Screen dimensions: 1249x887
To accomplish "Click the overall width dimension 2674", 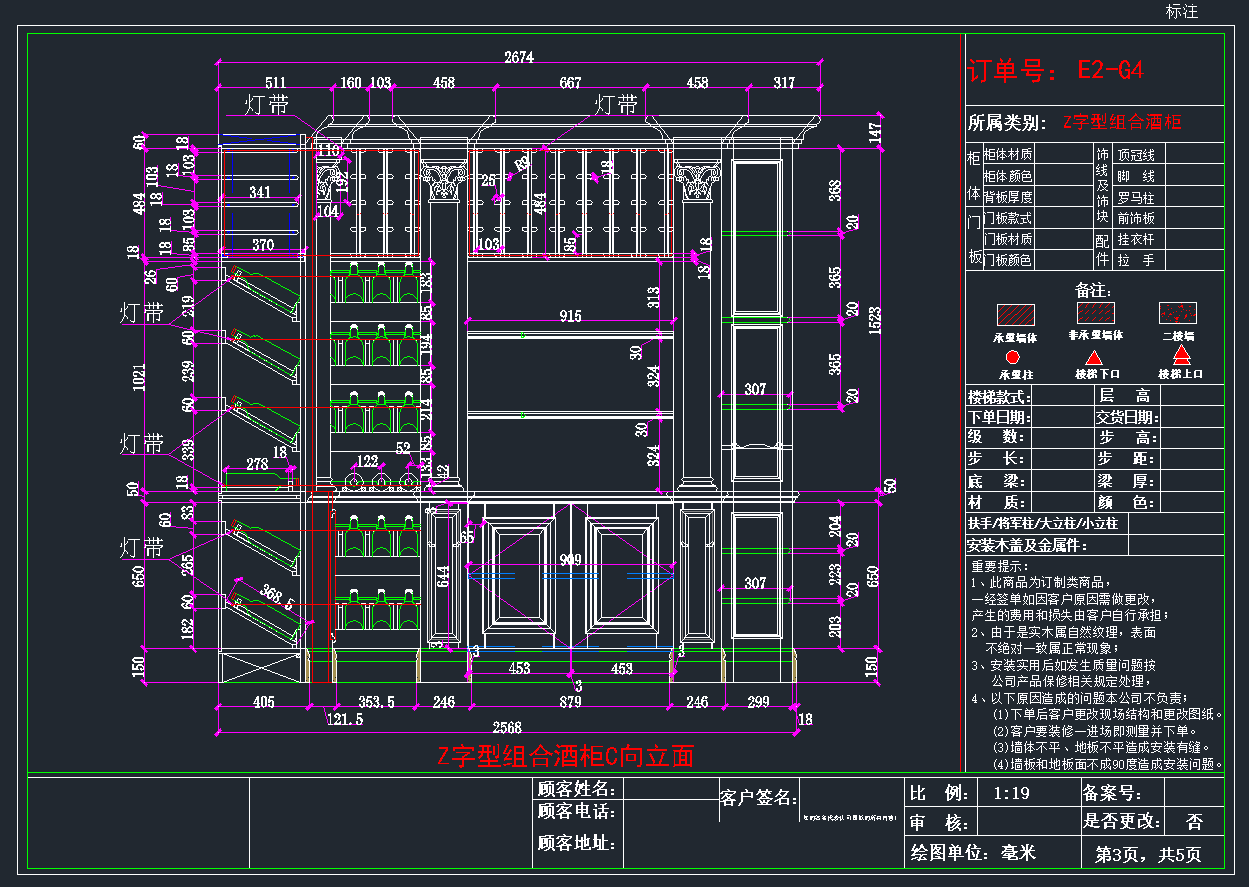I will (518, 58).
